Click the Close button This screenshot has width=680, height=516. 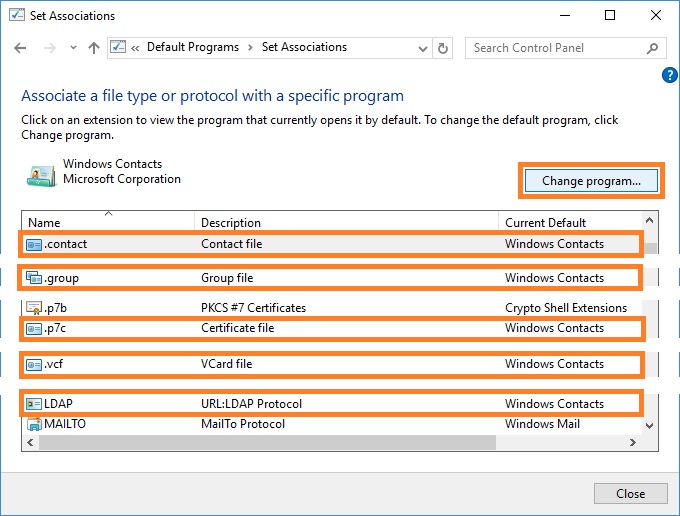[631, 493]
